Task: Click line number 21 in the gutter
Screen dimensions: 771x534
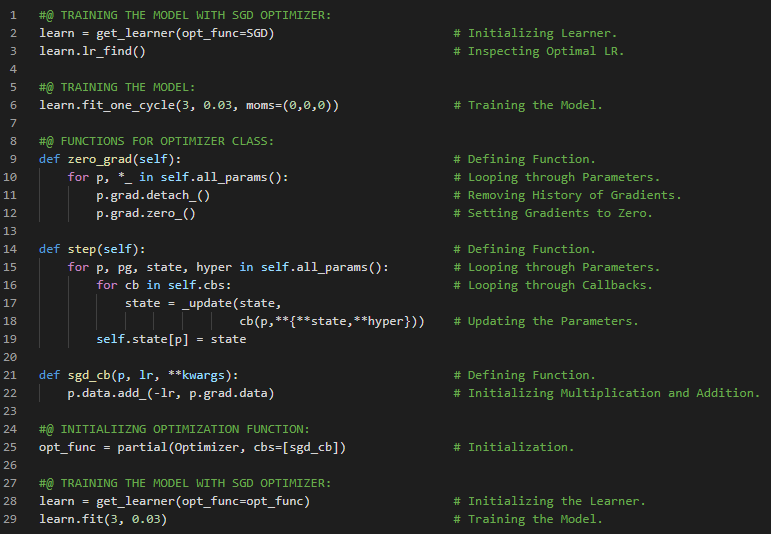Action: point(12,375)
